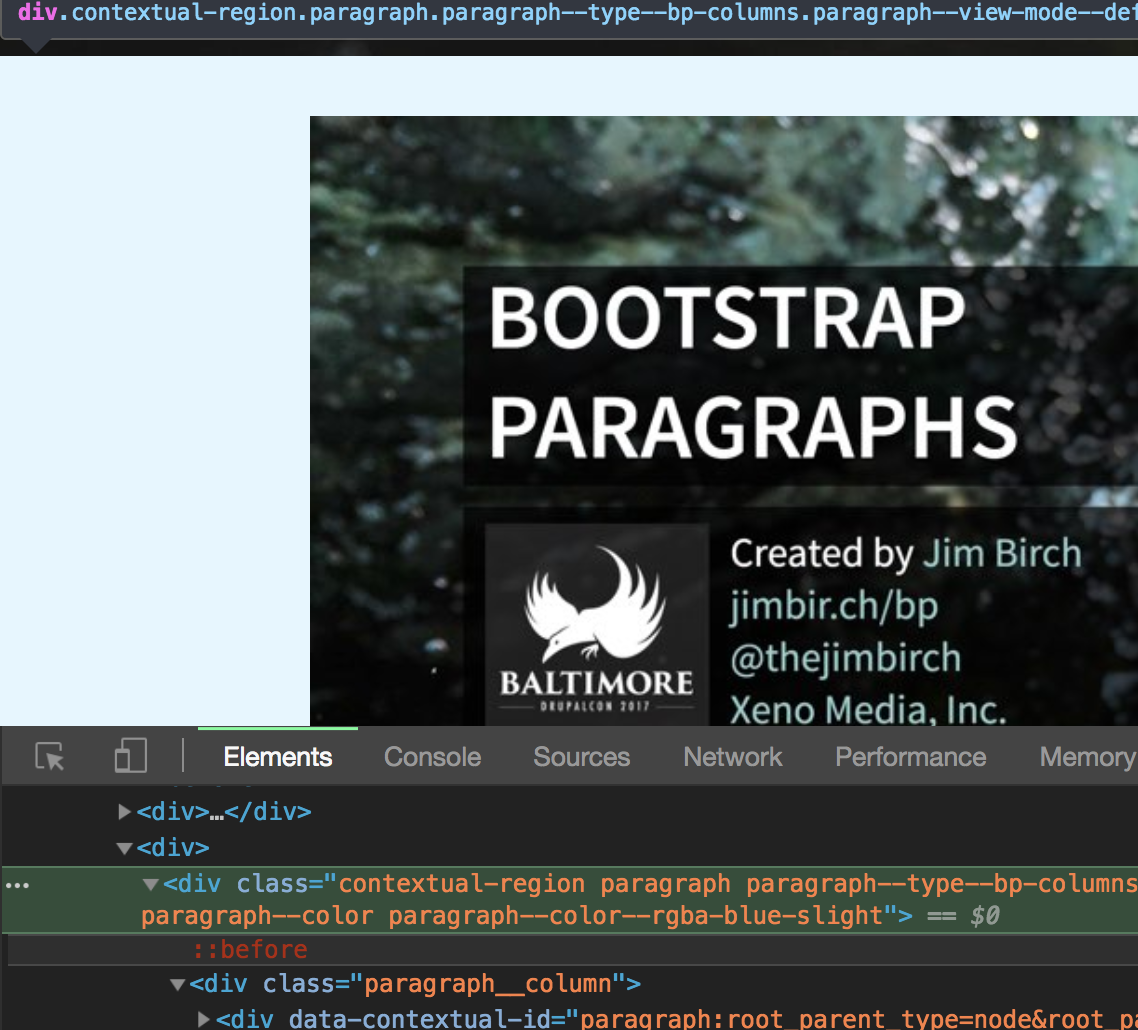Open the Network tab

(732, 757)
